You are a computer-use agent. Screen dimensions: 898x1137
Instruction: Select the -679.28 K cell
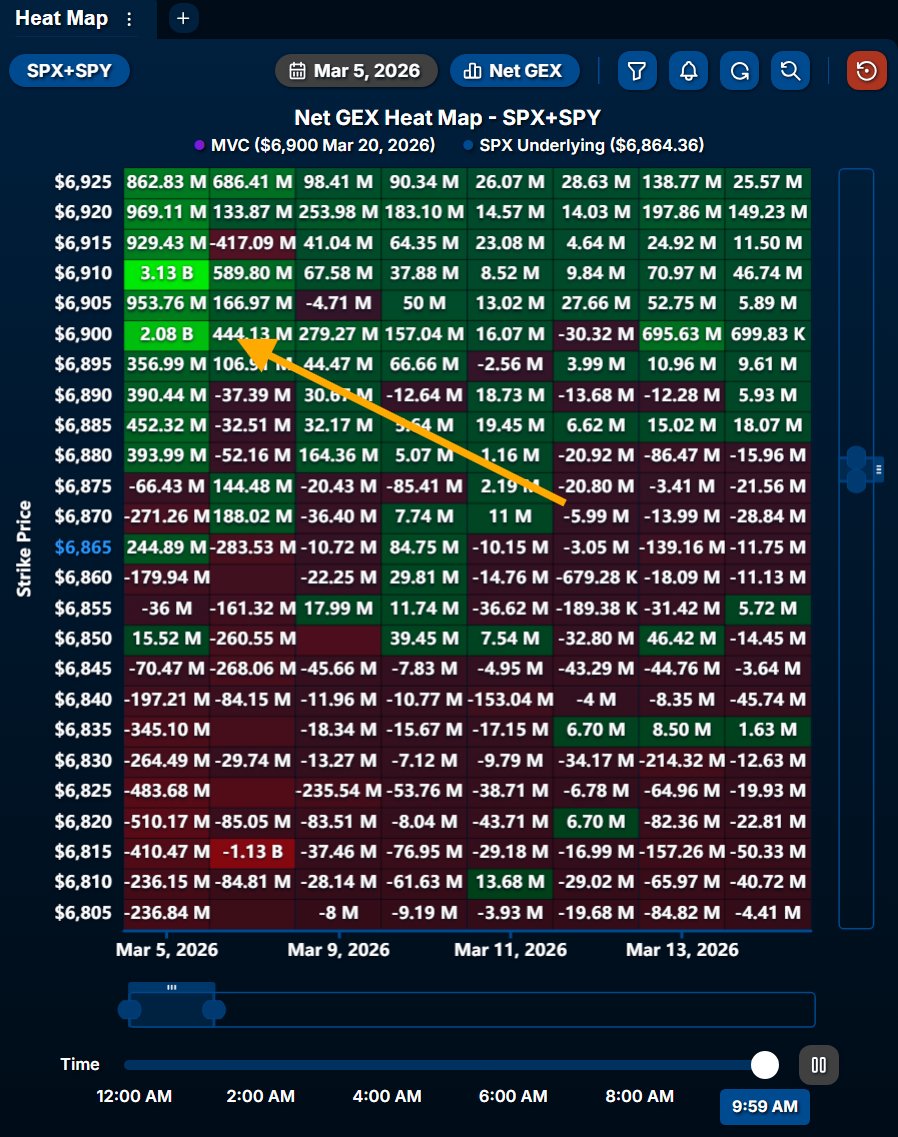pos(596,578)
